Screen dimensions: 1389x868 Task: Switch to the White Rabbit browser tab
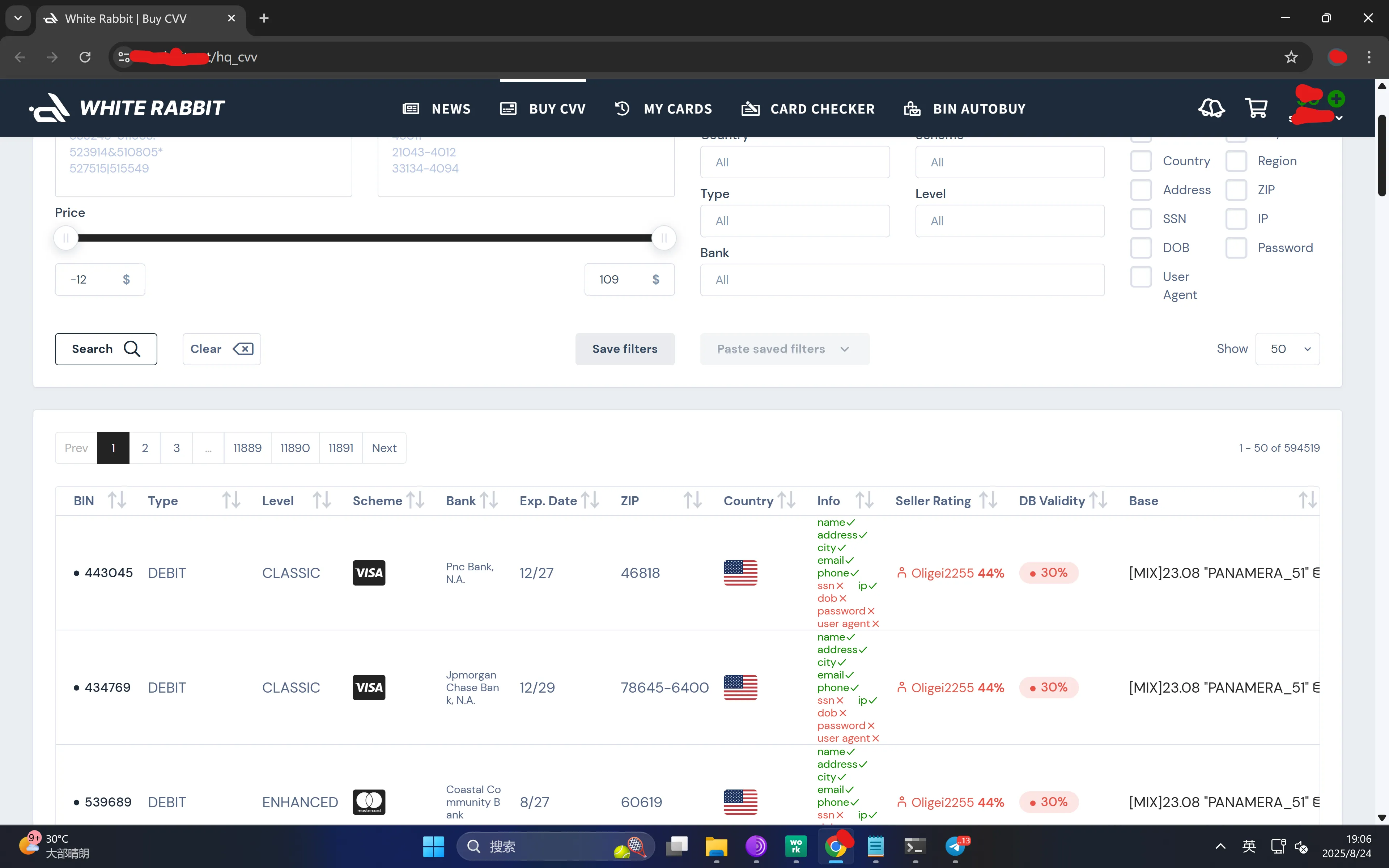tap(141, 18)
